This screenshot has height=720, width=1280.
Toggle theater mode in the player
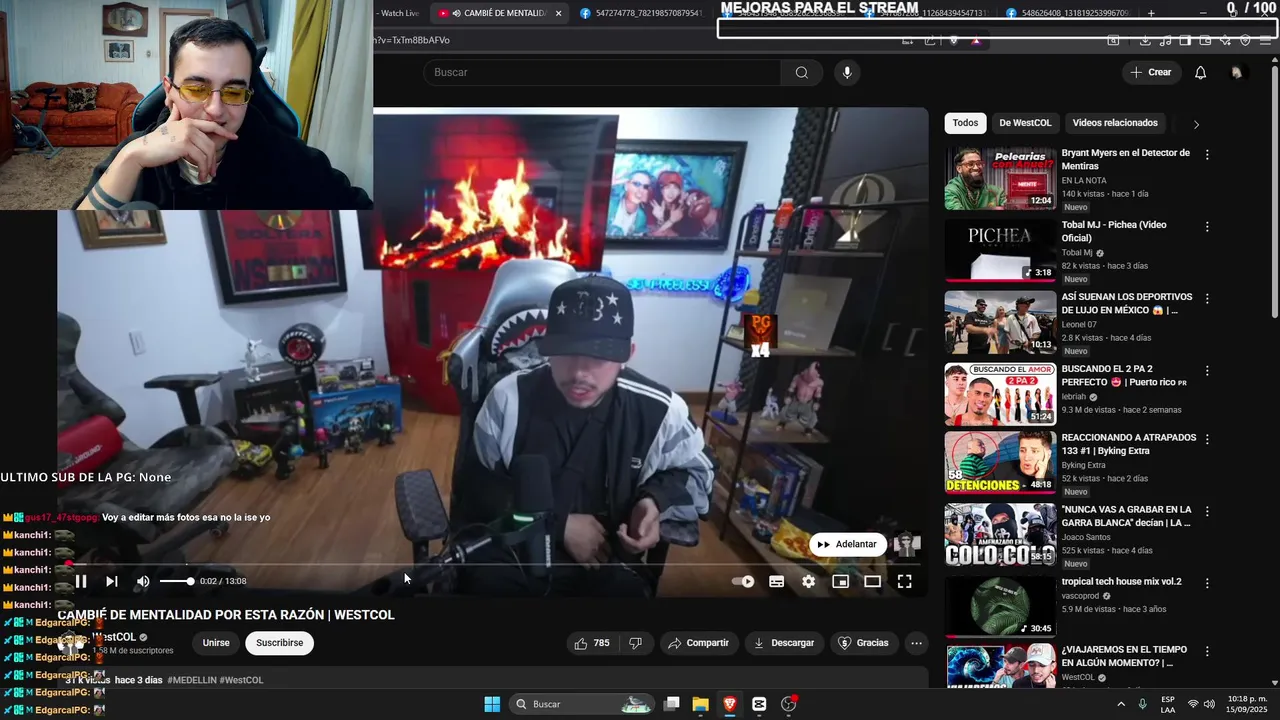pos(872,581)
